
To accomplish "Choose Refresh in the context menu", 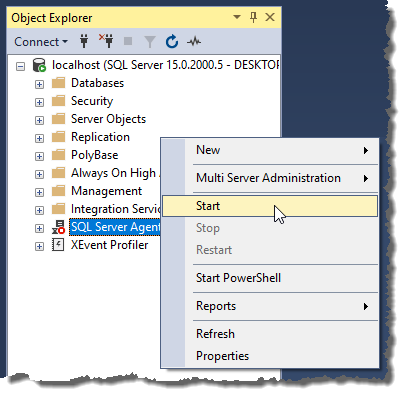I will [x=270, y=334].
